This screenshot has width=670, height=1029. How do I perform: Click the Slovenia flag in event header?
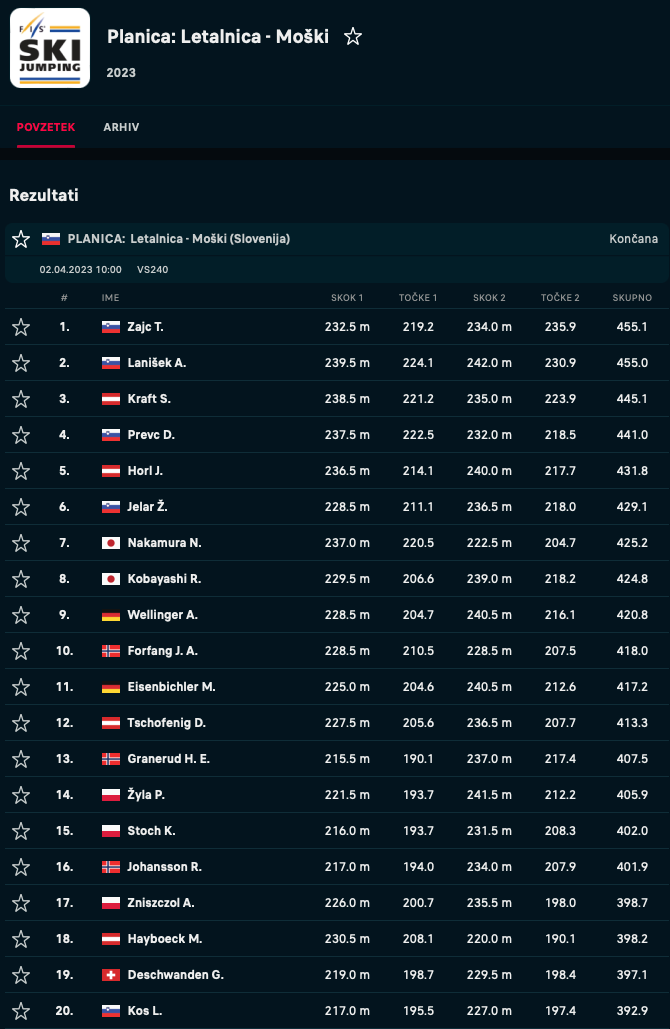click(51, 239)
